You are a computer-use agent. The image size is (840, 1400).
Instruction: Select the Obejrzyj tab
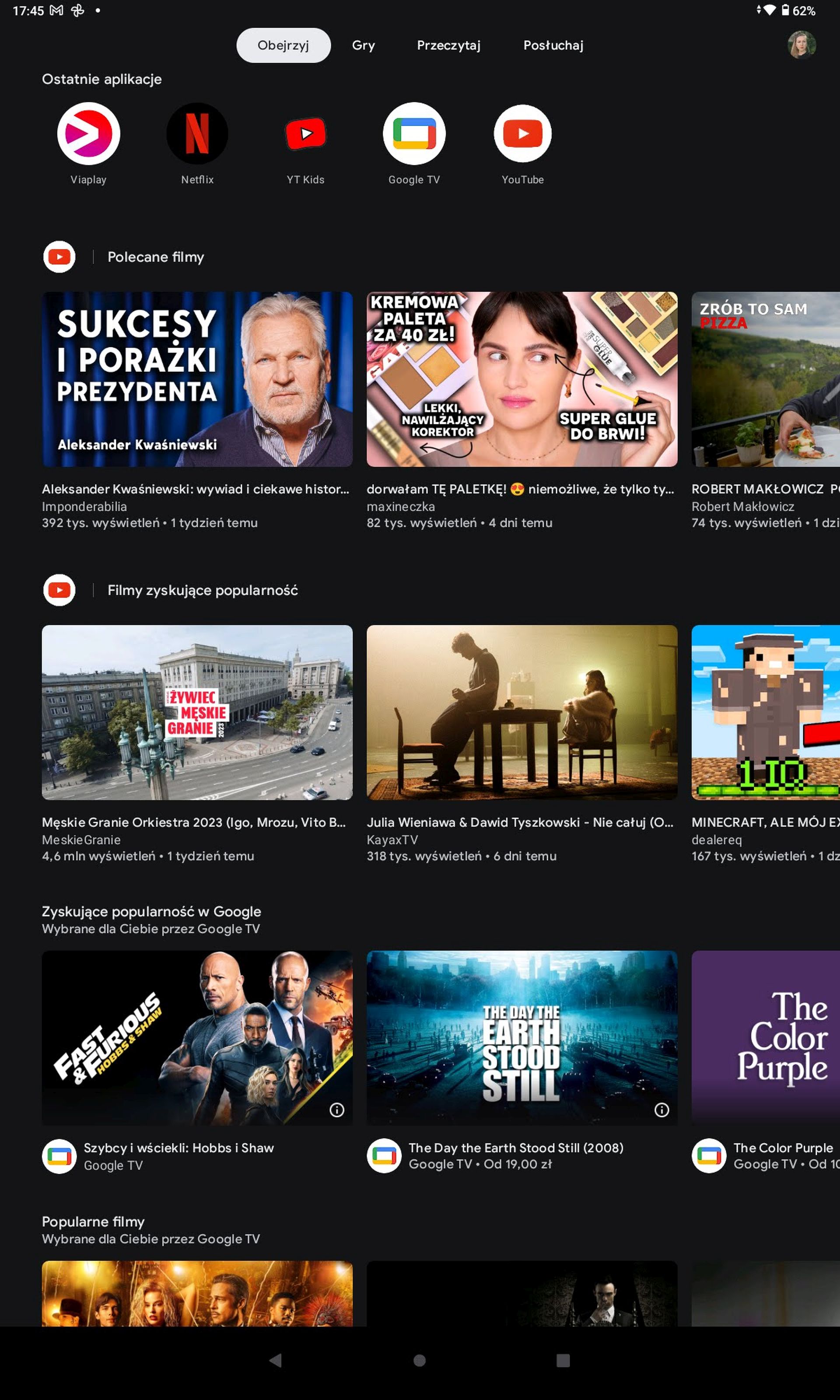283,45
